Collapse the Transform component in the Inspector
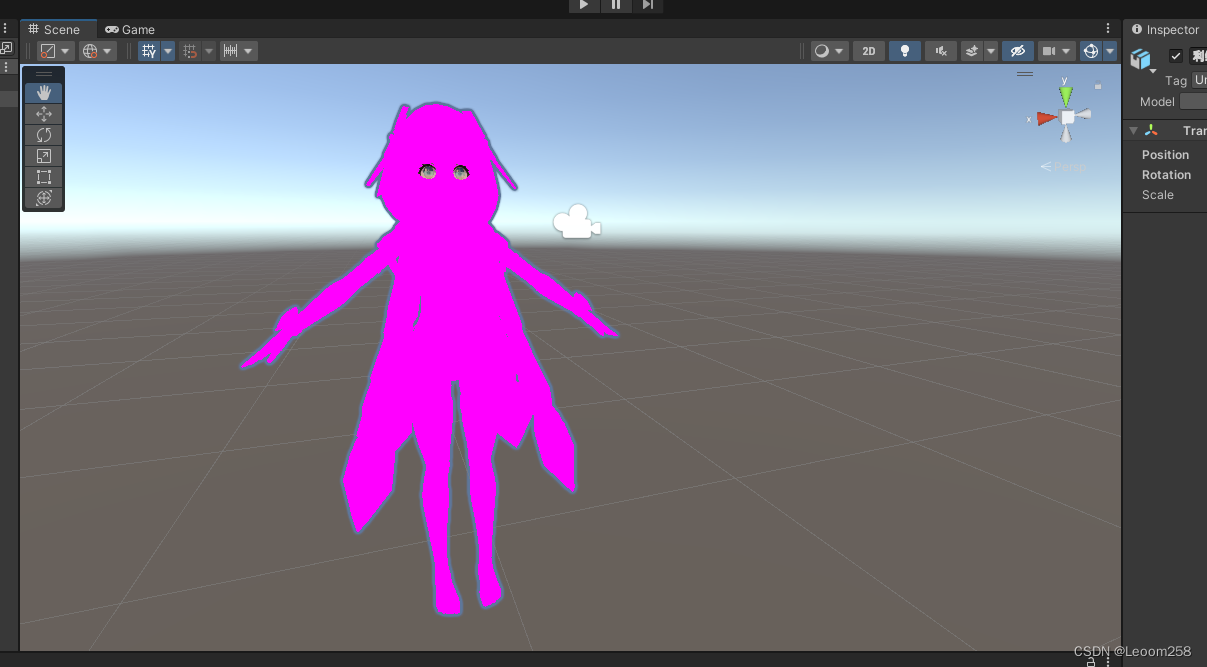Screen dimensions: 1207x667 tap(1134, 129)
